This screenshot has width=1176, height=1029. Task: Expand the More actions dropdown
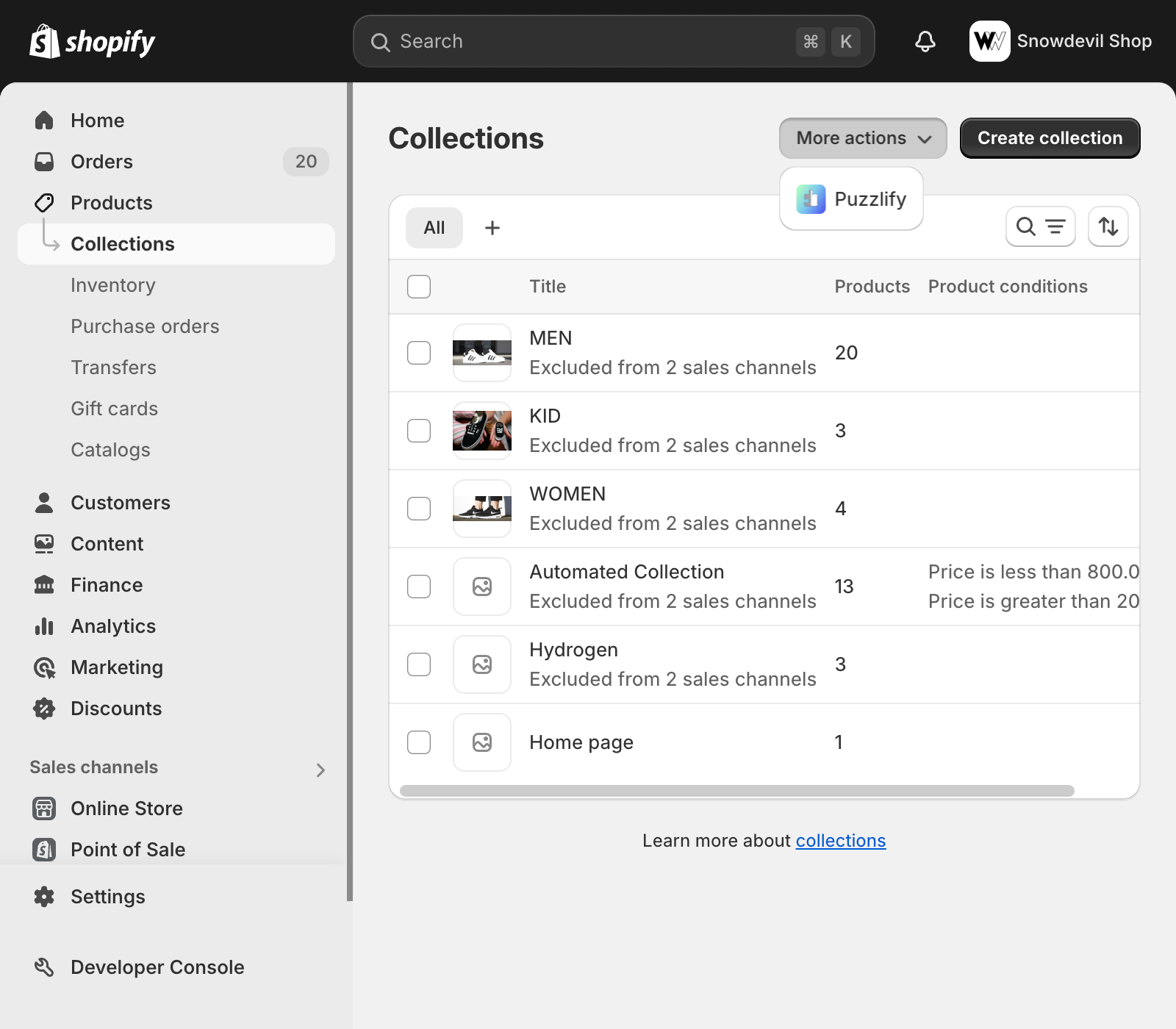pyautogui.click(x=862, y=138)
